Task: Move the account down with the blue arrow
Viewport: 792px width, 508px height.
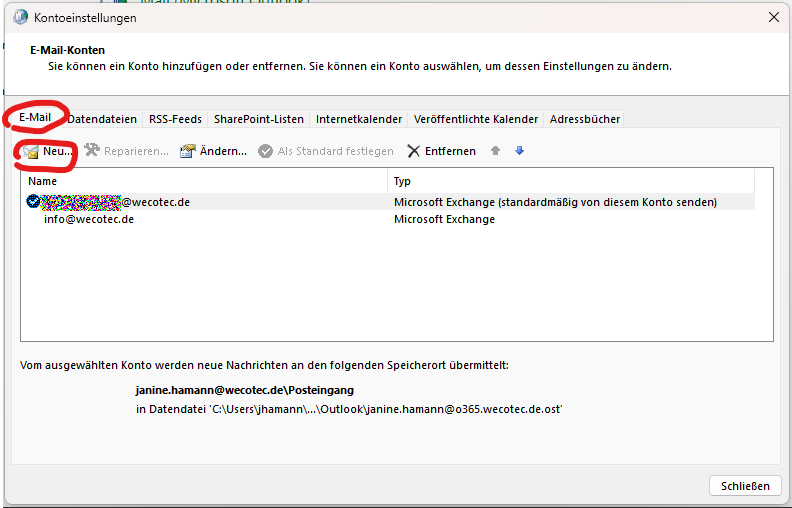Action: (x=519, y=150)
